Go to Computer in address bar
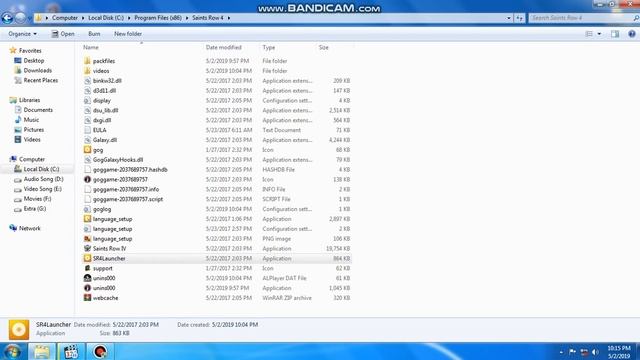640x360 pixels. 64,18
